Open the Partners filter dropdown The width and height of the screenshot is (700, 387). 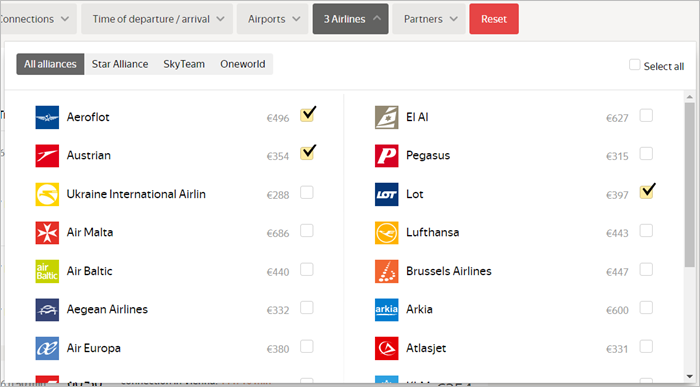pyautogui.click(x=429, y=19)
